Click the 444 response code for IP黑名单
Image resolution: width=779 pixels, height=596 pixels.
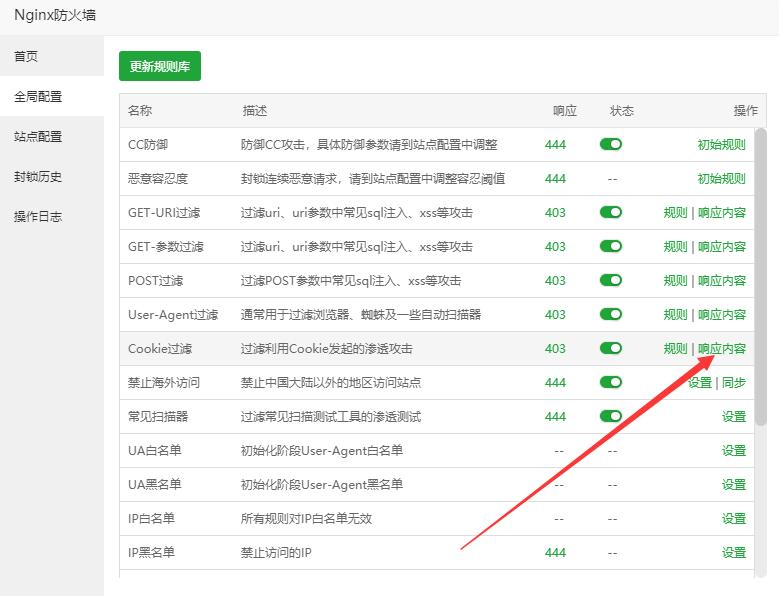click(555, 552)
